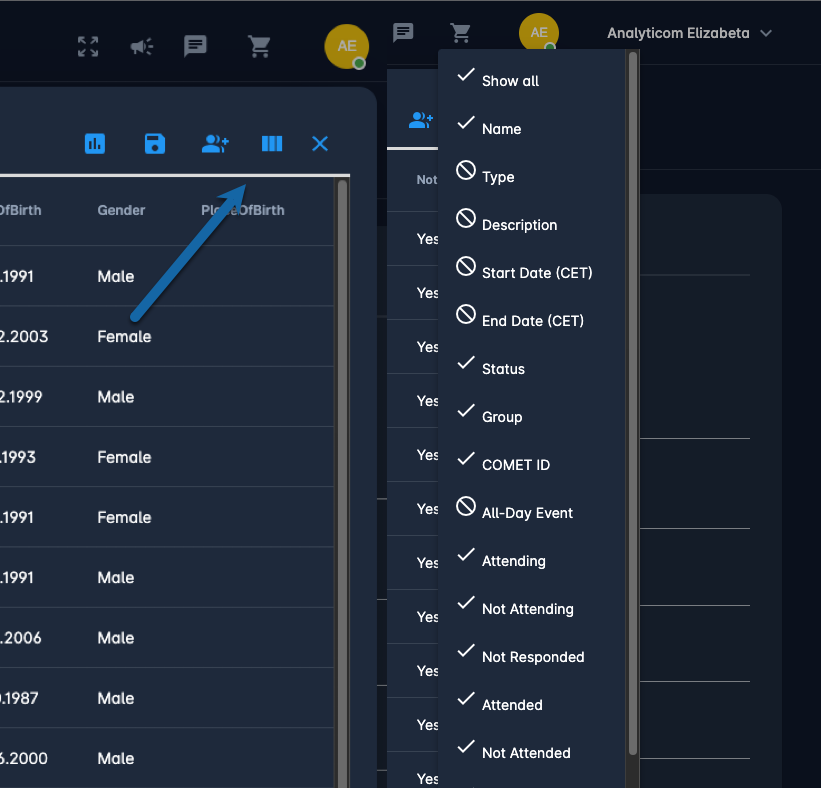Click the add person icon beside save

coord(215,144)
